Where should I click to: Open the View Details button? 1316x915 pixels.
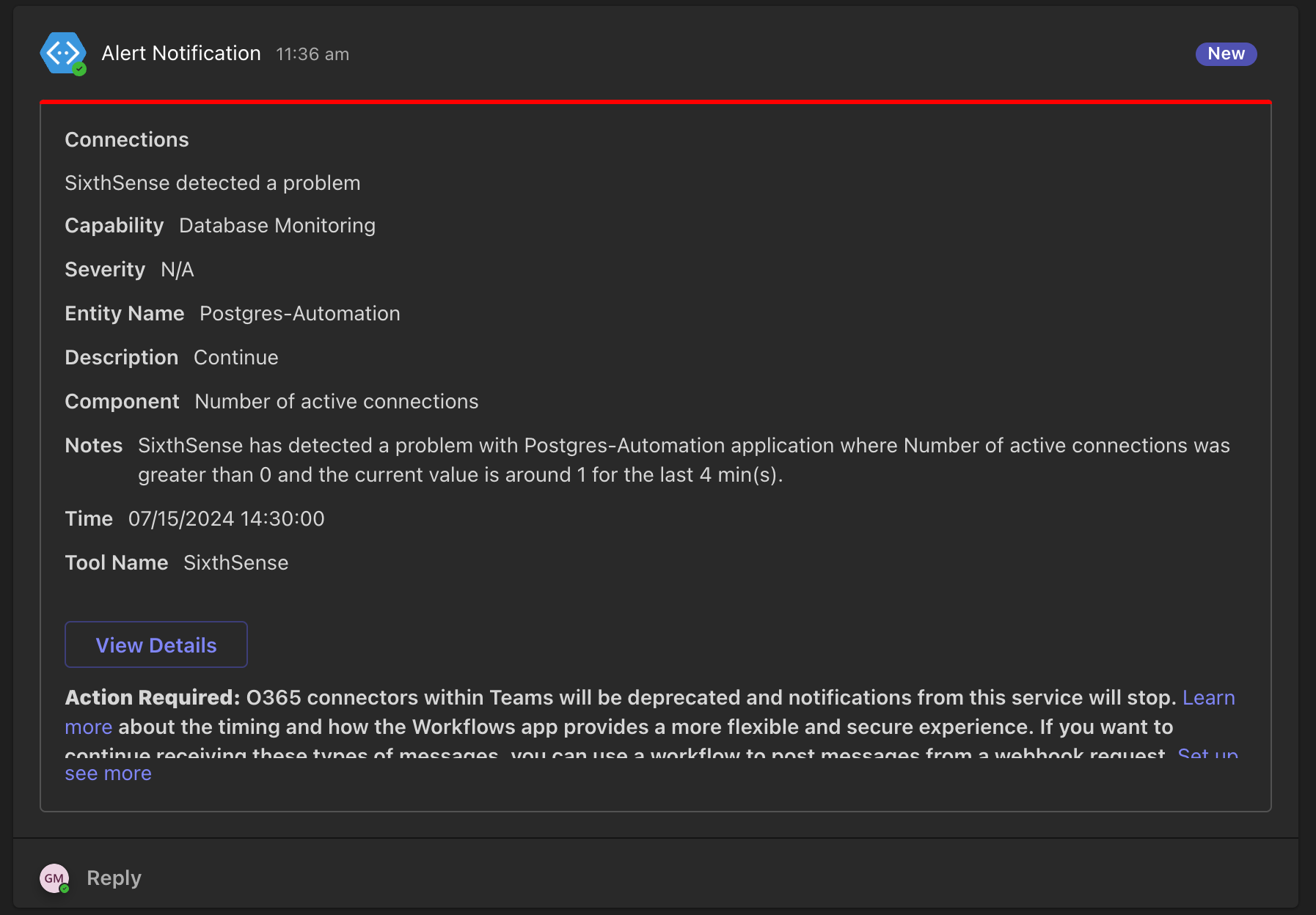coord(156,645)
